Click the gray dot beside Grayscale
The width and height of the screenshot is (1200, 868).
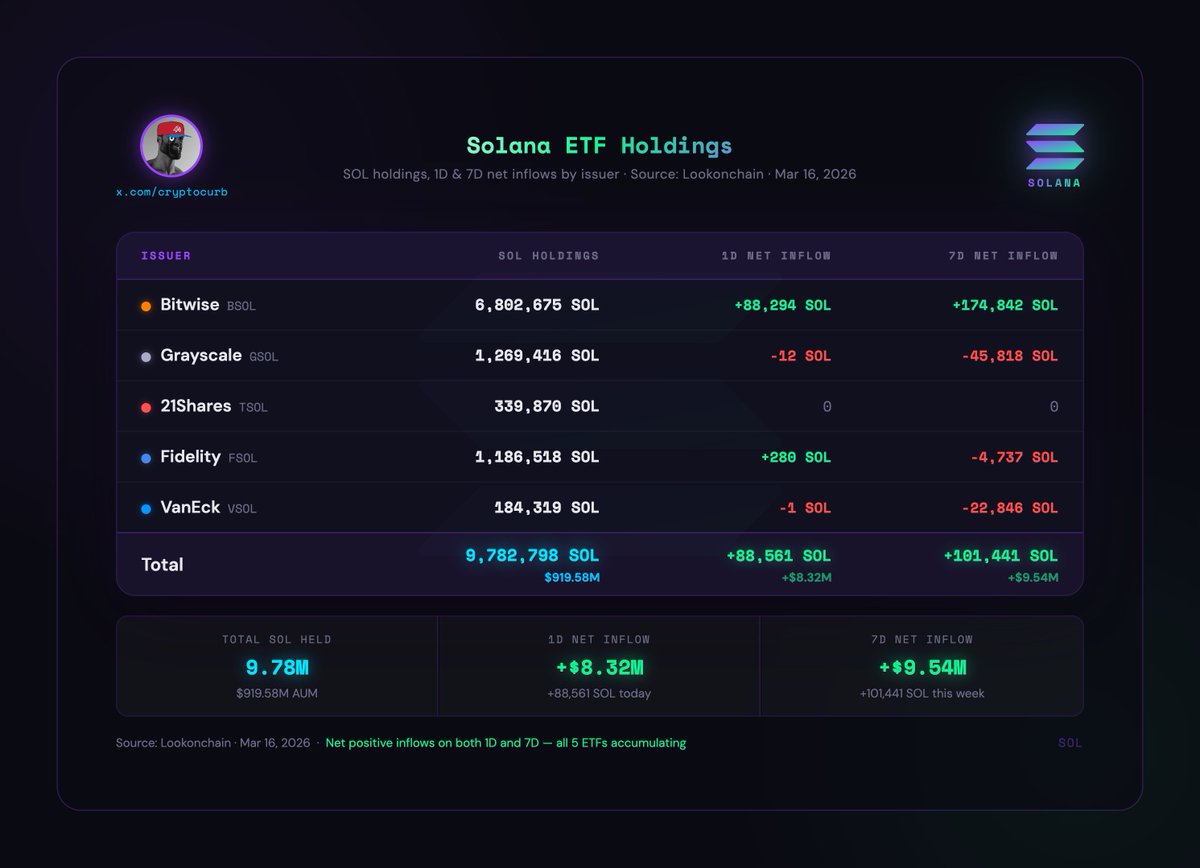pos(146,357)
